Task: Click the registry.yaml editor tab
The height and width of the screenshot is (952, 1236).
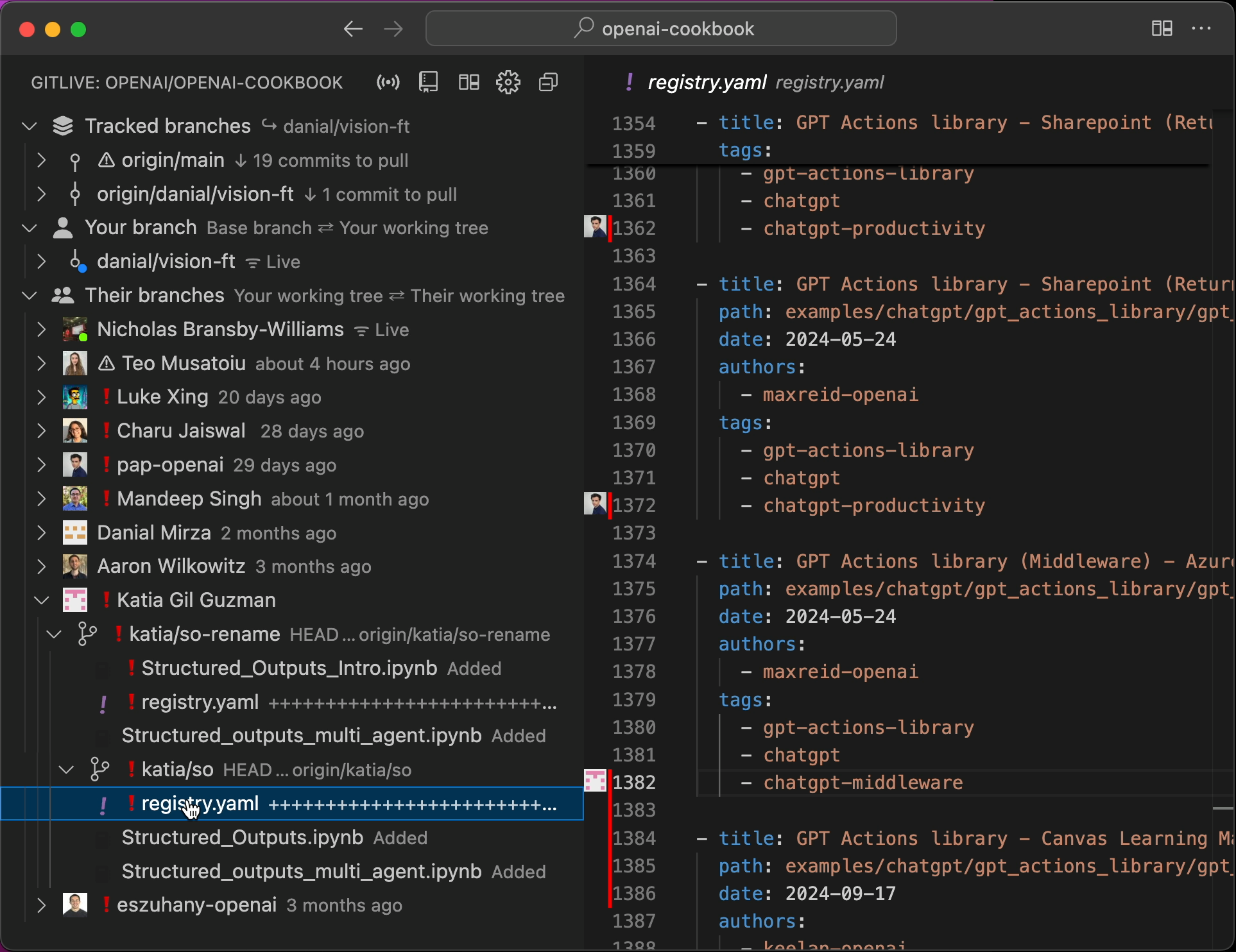Action: (x=706, y=82)
